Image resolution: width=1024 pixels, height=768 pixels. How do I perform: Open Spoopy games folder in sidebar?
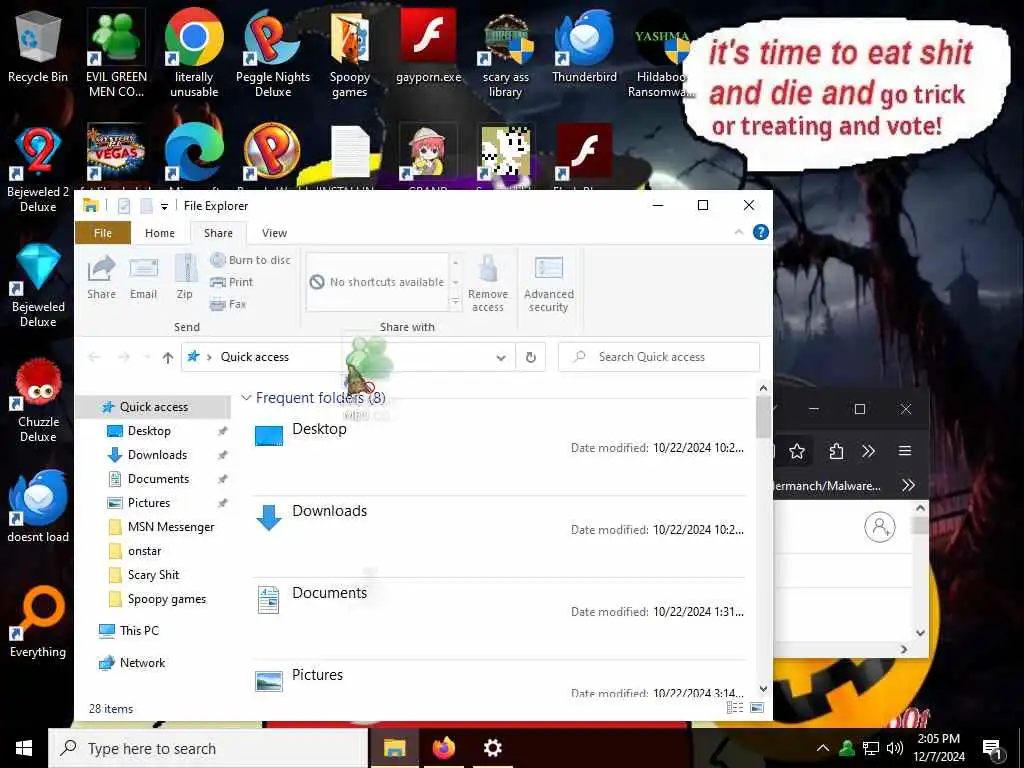167,600
